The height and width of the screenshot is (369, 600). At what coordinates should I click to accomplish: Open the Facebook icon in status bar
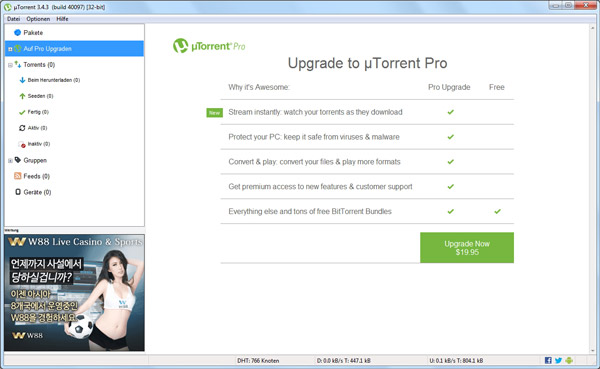pos(548,360)
